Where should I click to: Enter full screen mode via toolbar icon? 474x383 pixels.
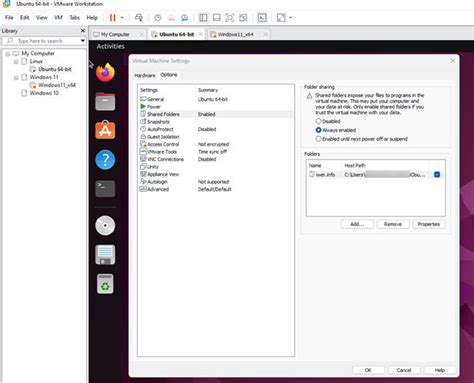point(230,18)
